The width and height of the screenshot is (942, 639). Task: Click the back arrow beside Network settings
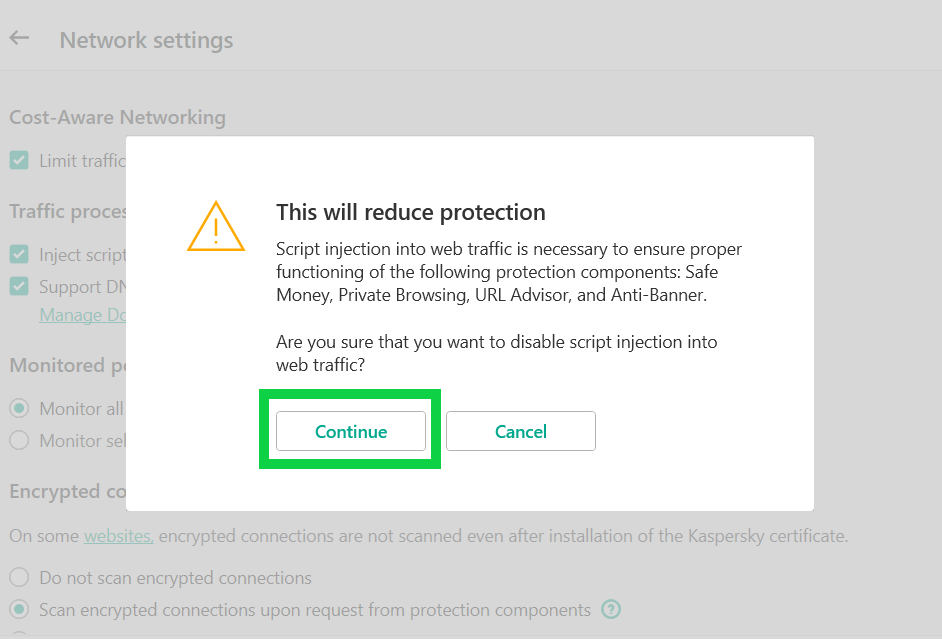(19, 39)
